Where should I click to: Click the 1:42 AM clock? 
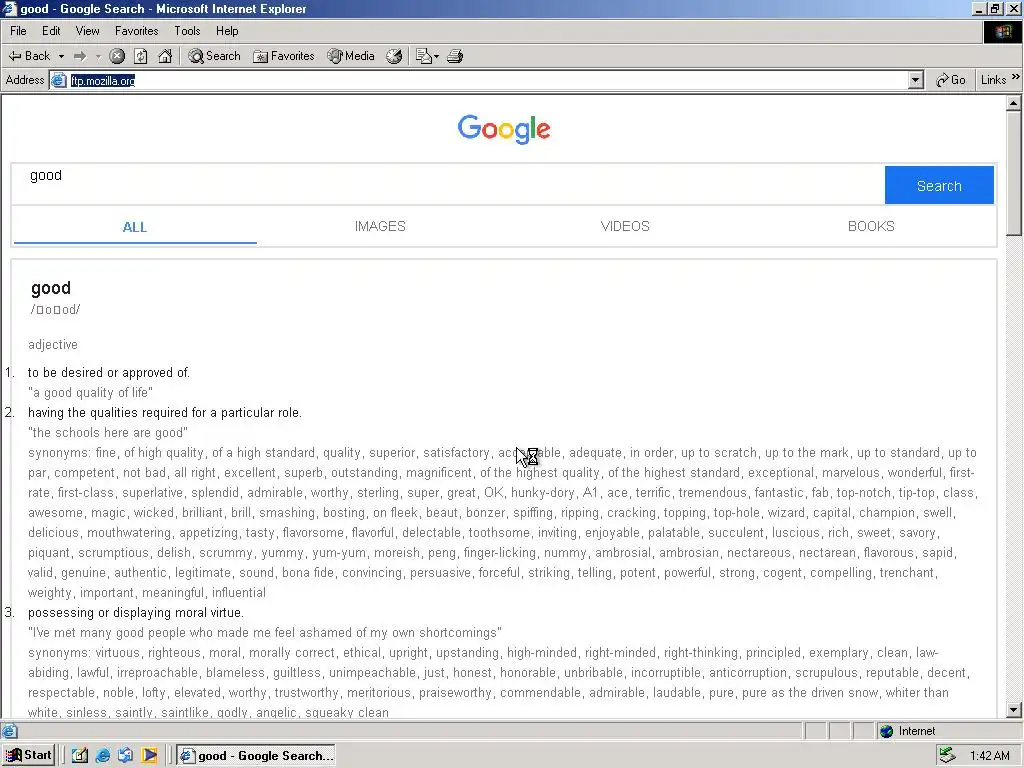(989, 756)
